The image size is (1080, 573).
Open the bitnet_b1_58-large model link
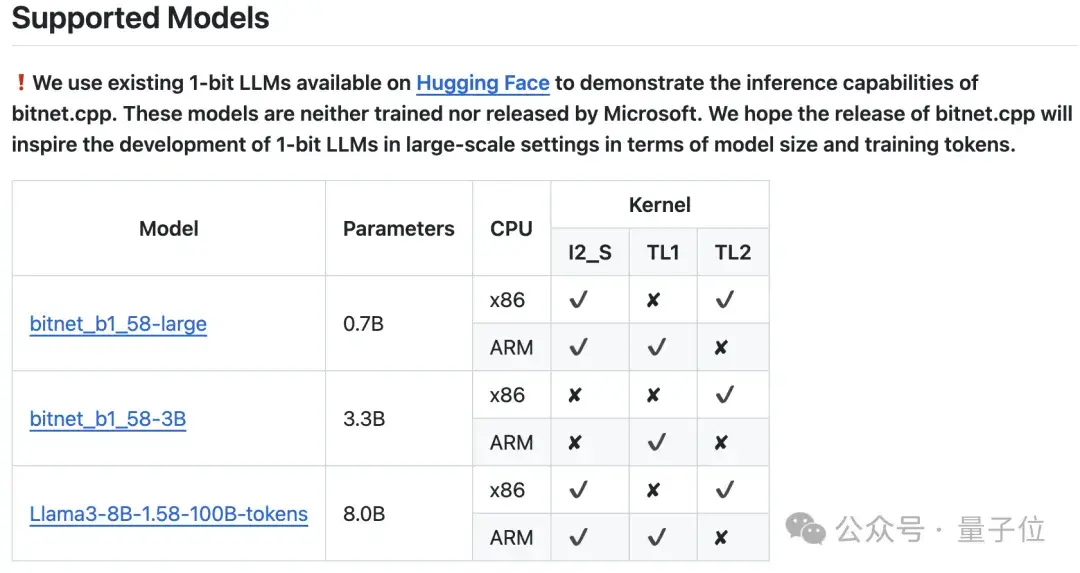118,324
